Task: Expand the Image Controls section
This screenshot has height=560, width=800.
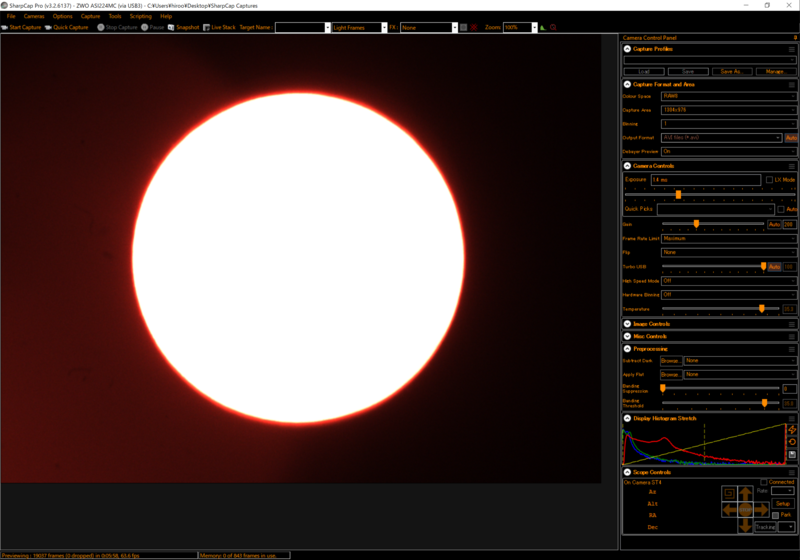Action: click(x=628, y=324)
